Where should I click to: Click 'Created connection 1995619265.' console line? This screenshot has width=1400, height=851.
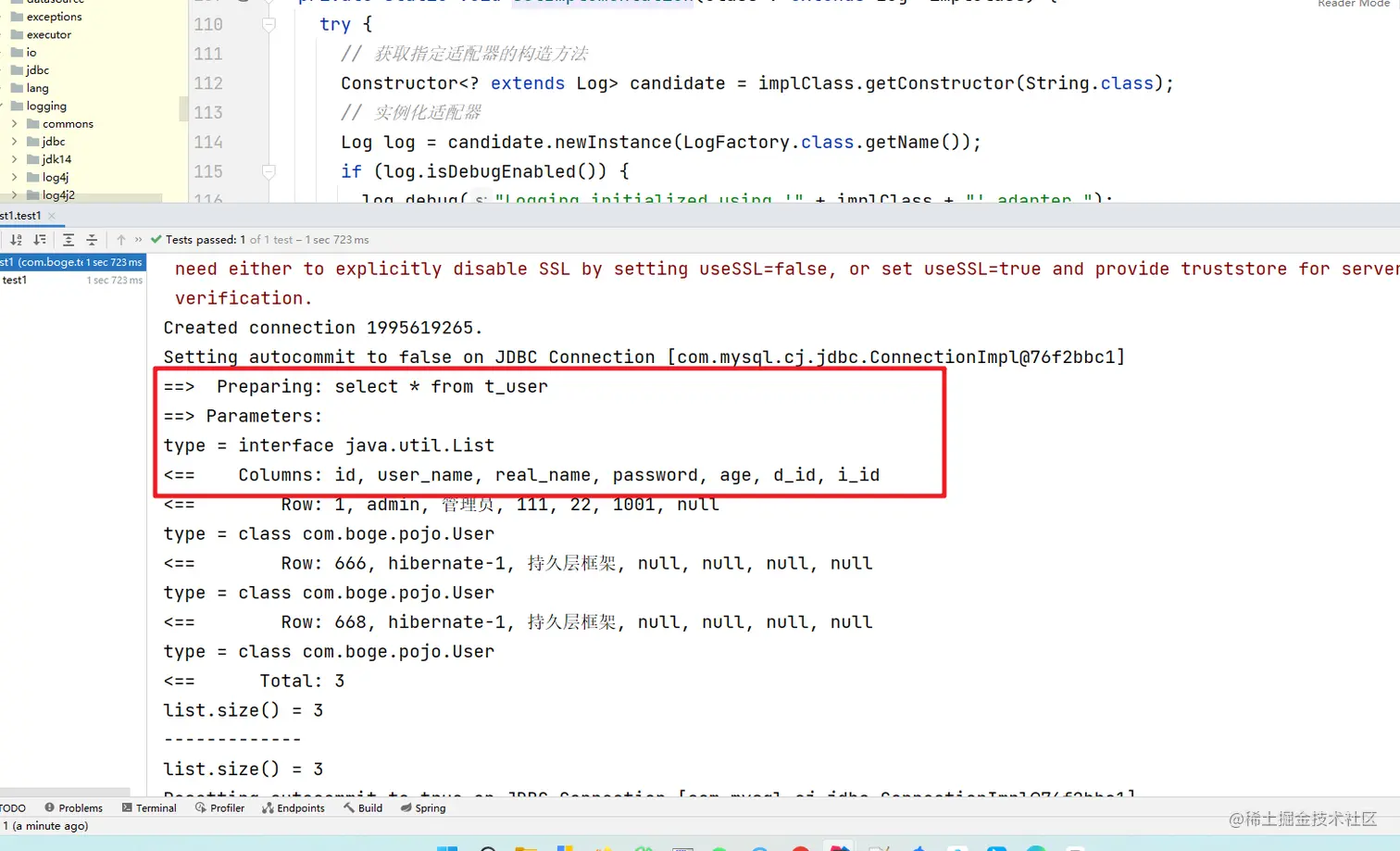tap(323, 328)
